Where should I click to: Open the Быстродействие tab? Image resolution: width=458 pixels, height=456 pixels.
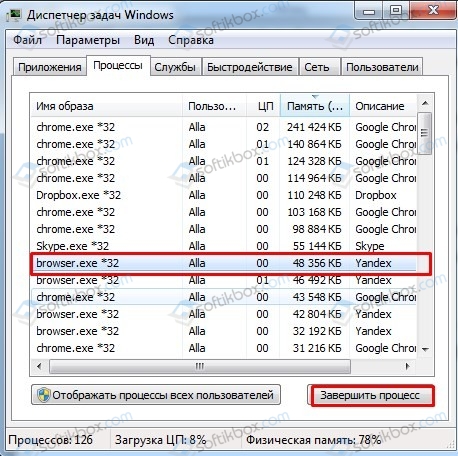click(250, 67)
